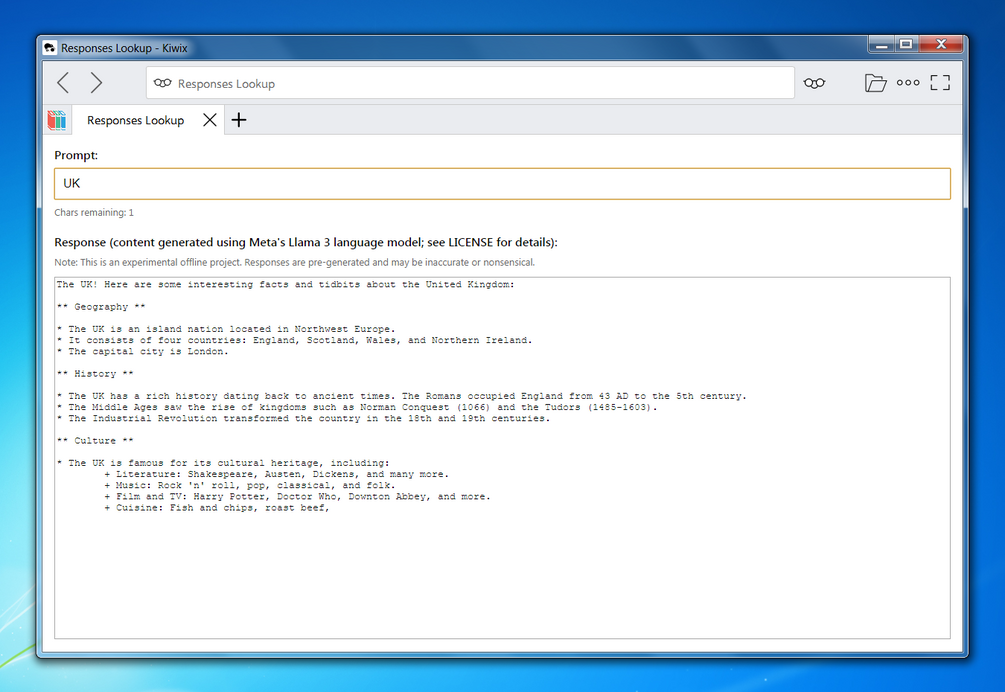The width and height of the screenshot is (1005, 692).
Task: Open the three-dots menu
Action: [908, 83]
